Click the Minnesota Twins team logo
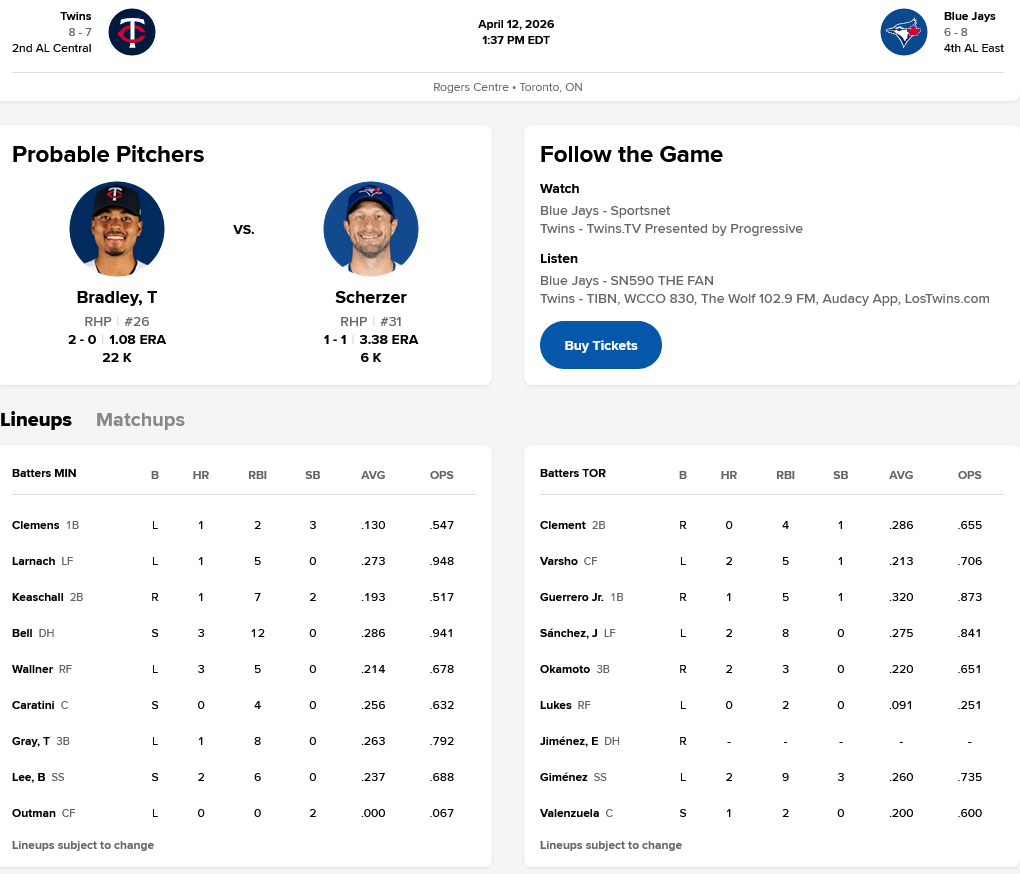This screenshot has height=874, width=1020. pos(132,32)
